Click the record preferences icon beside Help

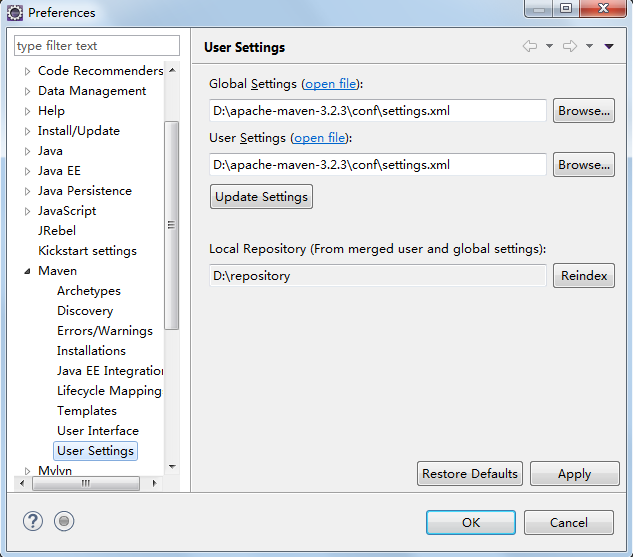pos(64,521)
